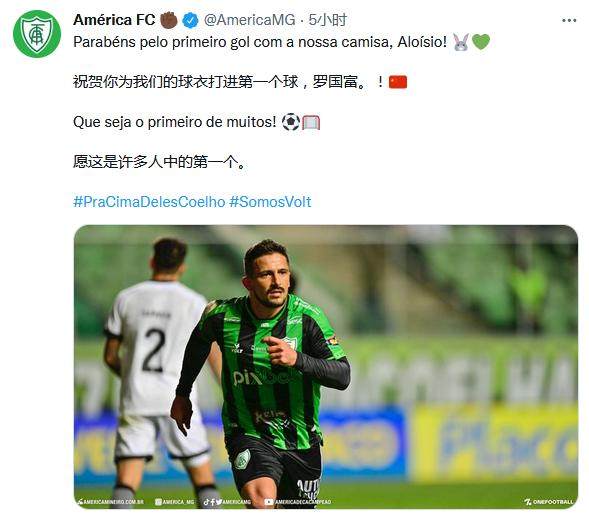Open the América FC profile avatar

pos(37,33)
